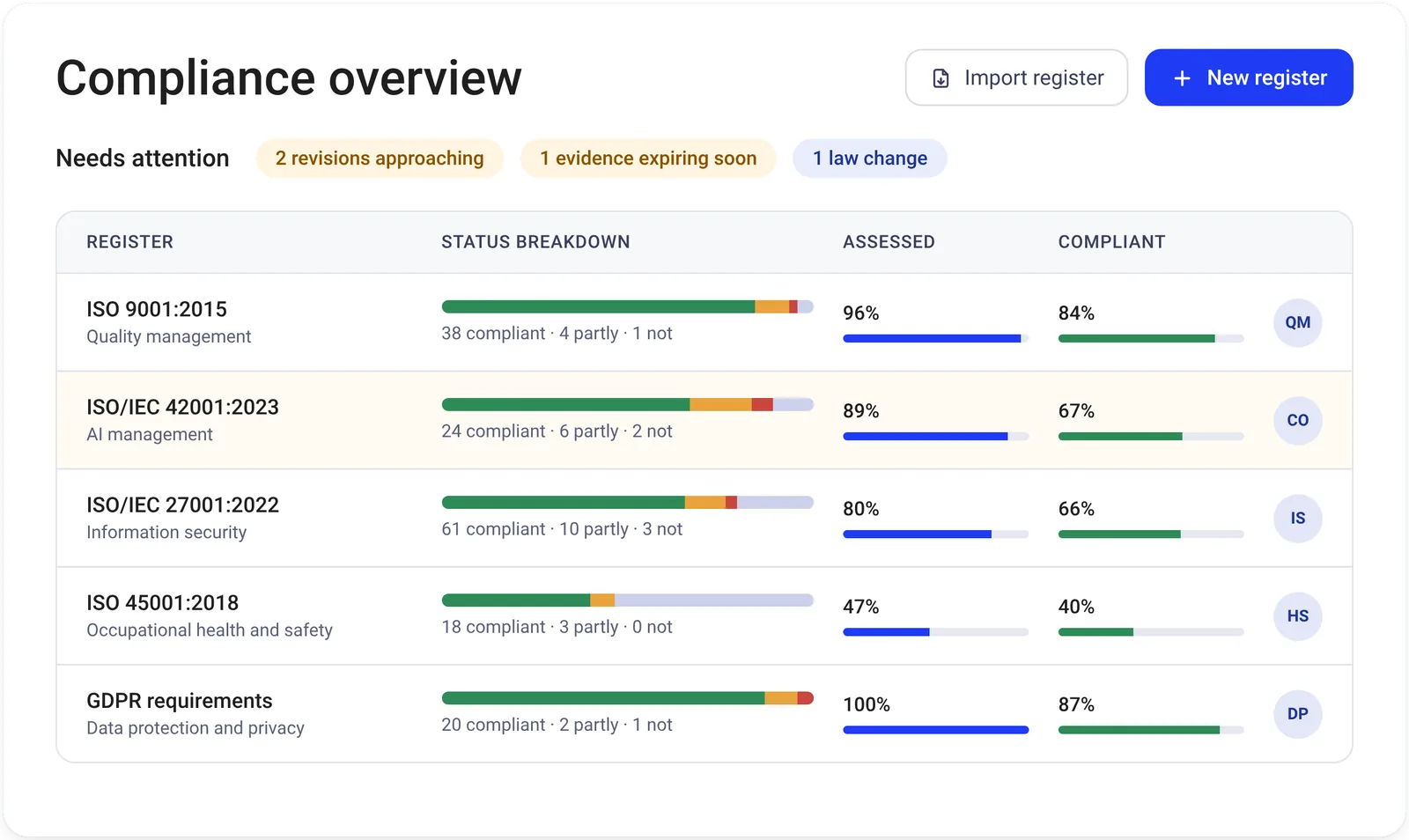This screenshot has height=840, width=1409.
Task: Open the ISO 9001:2015 register
Action: [704, 322]
